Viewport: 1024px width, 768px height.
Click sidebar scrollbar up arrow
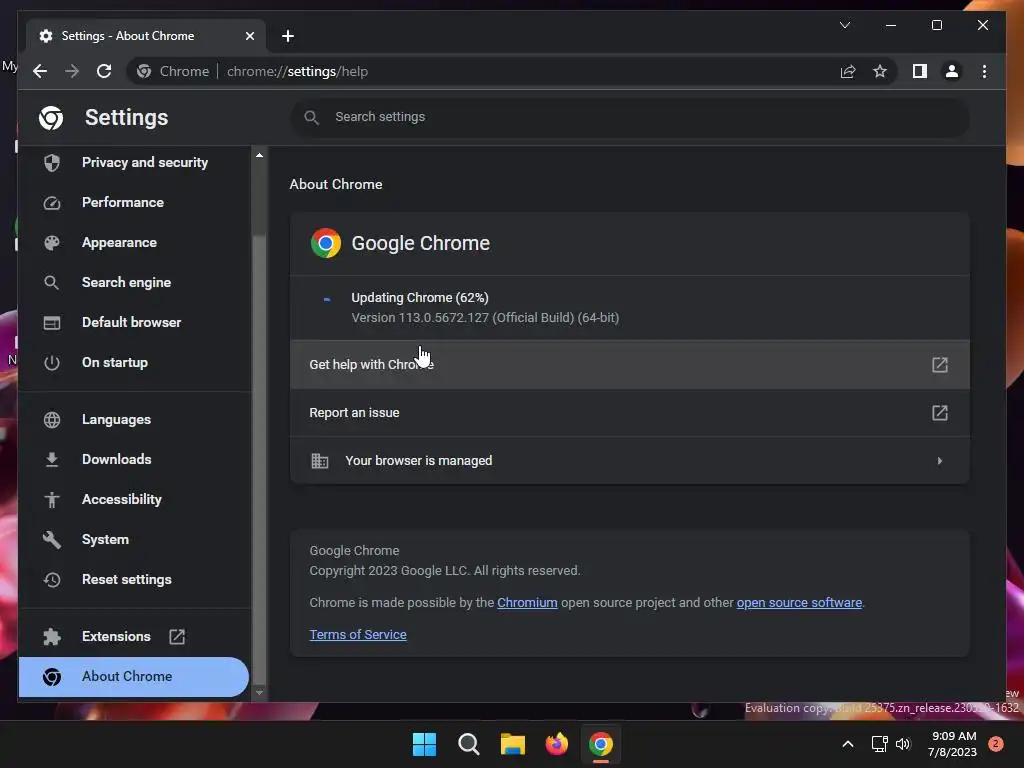(259, 155)
